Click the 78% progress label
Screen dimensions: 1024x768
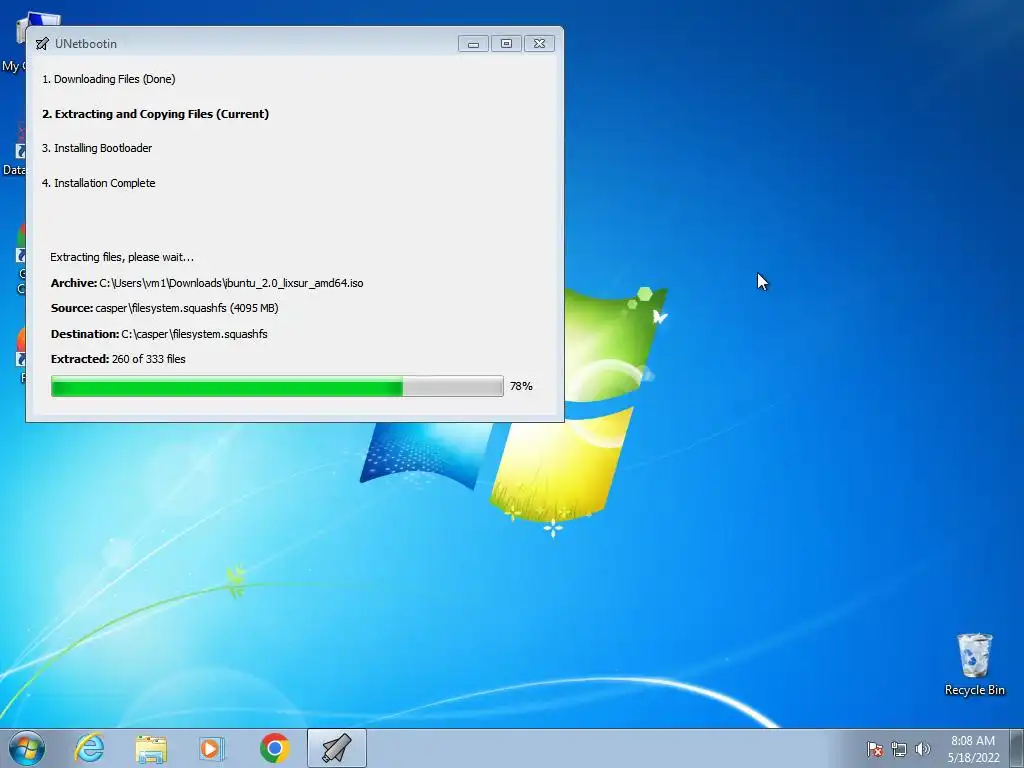[521, 386]
